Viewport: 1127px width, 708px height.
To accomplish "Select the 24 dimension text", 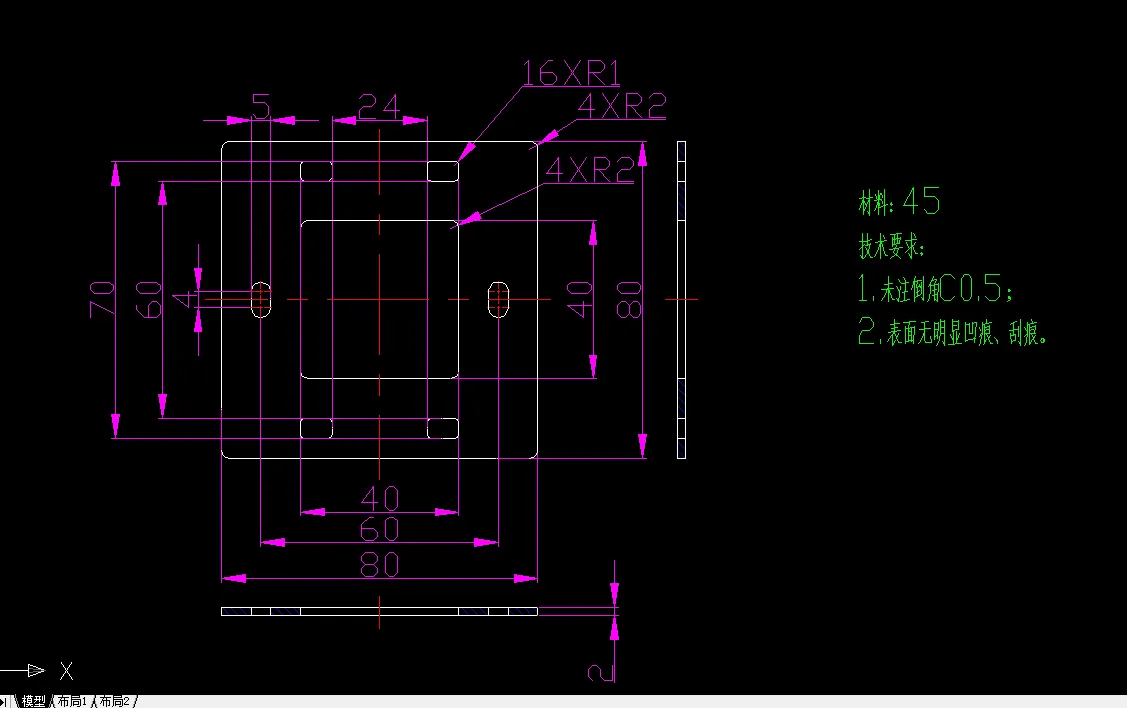I will (x=379, y=106).
